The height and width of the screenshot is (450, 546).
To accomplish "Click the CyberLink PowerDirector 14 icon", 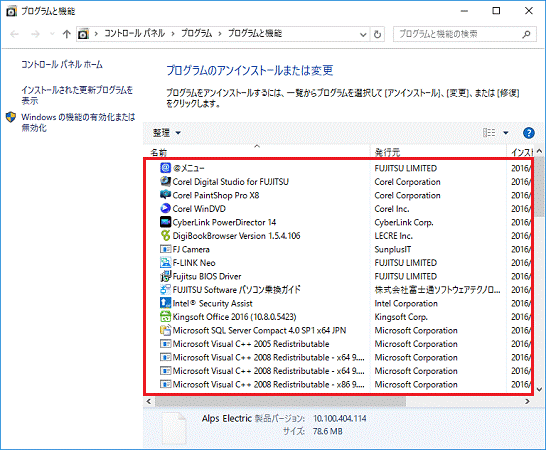I will (x=165, y=222).
